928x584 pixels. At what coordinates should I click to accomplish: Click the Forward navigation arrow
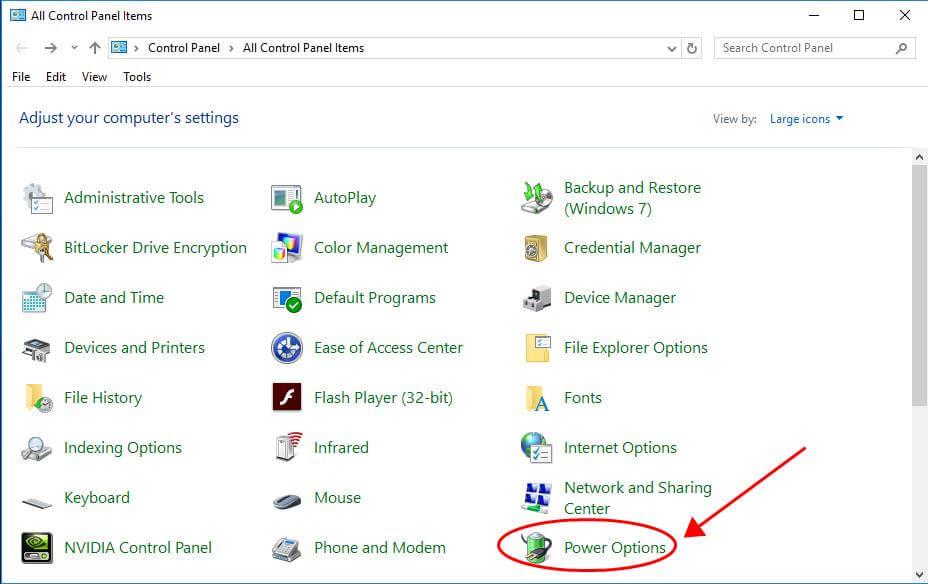[51, 48]
